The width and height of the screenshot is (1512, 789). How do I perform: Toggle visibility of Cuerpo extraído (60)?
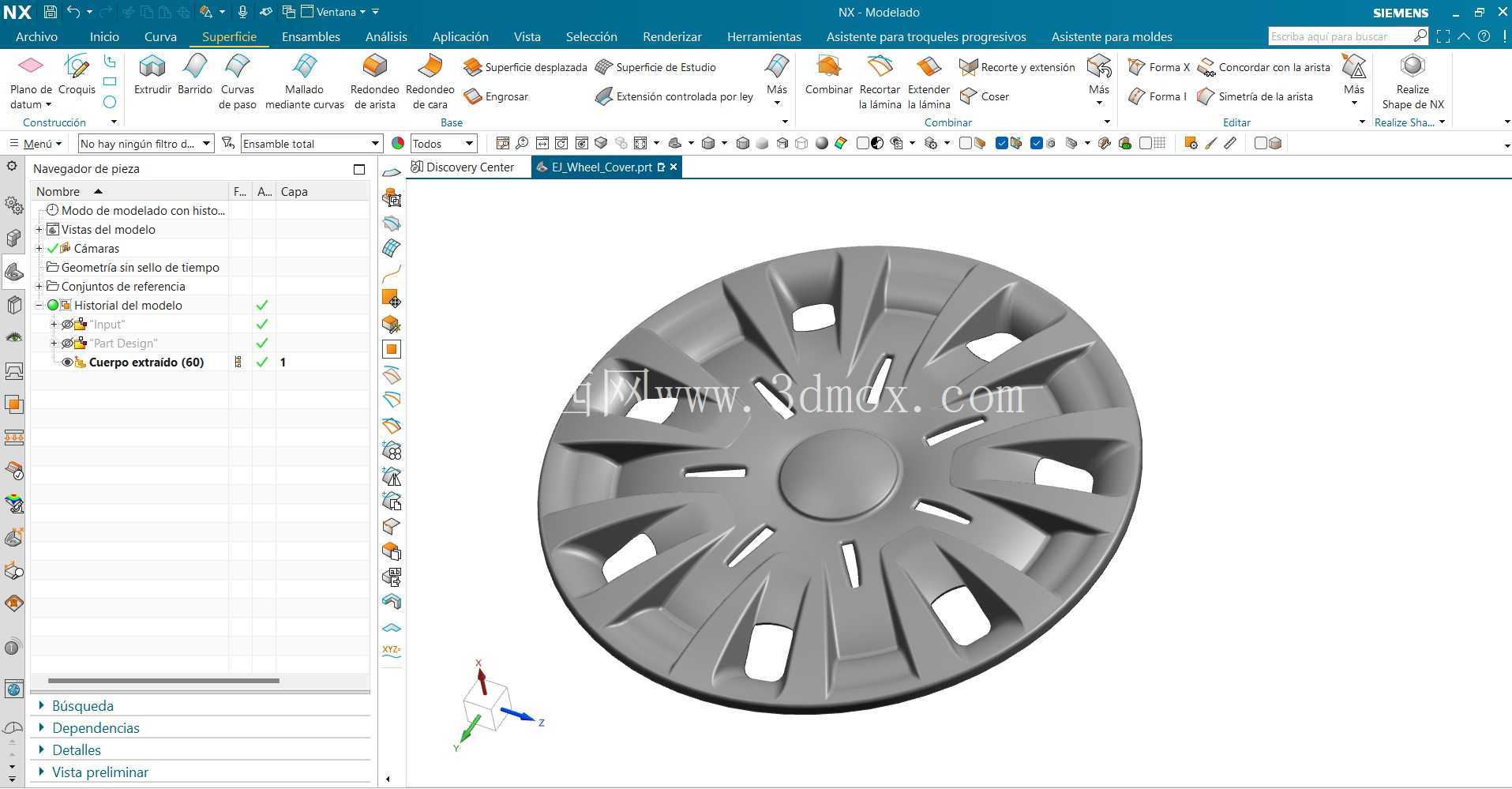click(67, 363)
